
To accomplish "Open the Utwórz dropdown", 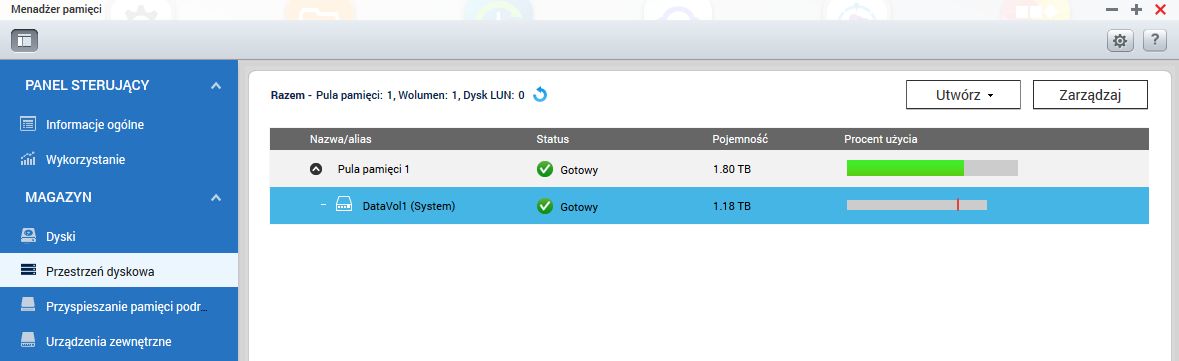I will pyautogui.click(x=963, y=95).
